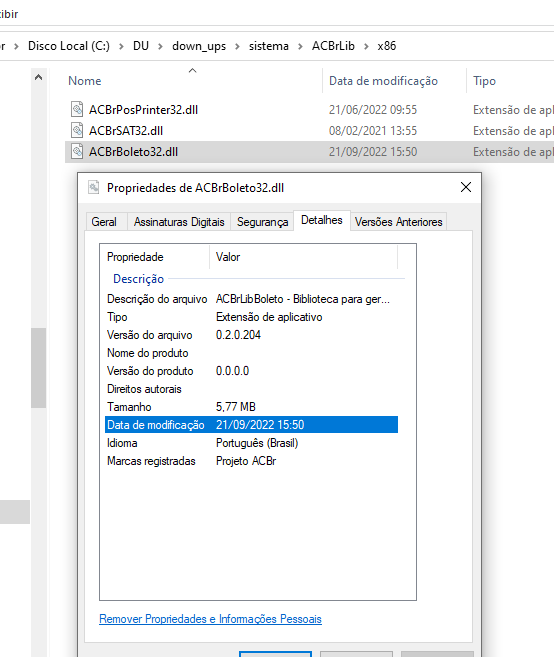
Task: Sort by Data de modificação column
Action: pos(383,81)
